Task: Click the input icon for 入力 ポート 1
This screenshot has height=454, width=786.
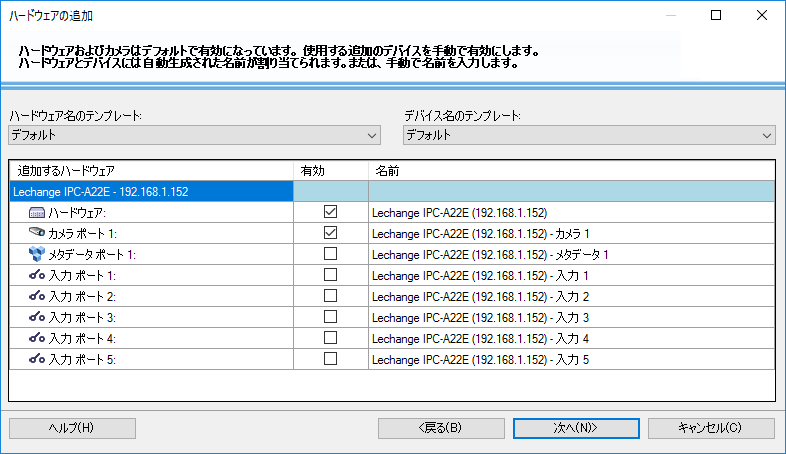Action: coord(37,275)
